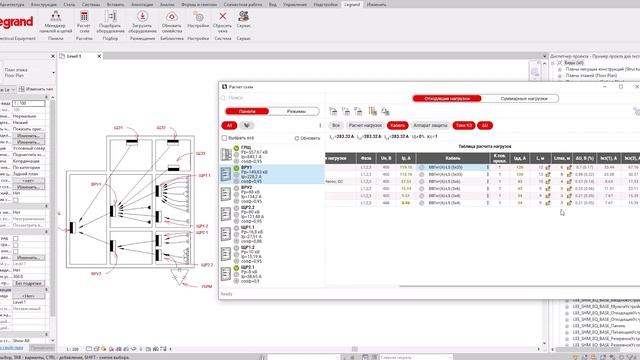Screen dimensions: 640x360
Task: Click ЩР1.1 panel icon in list
Action: (226, 234)
